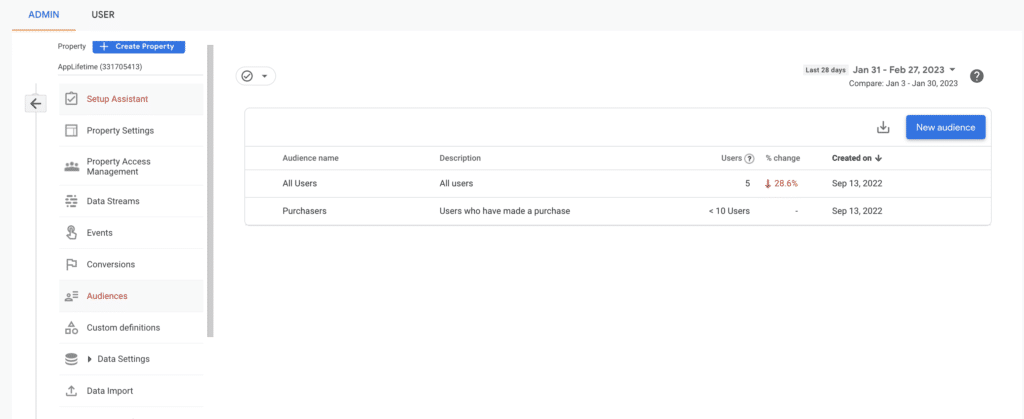This screenshot has width=1024, height=419.
Task: Open the checkmark filter status dropdown
Action: pos(255,76)
